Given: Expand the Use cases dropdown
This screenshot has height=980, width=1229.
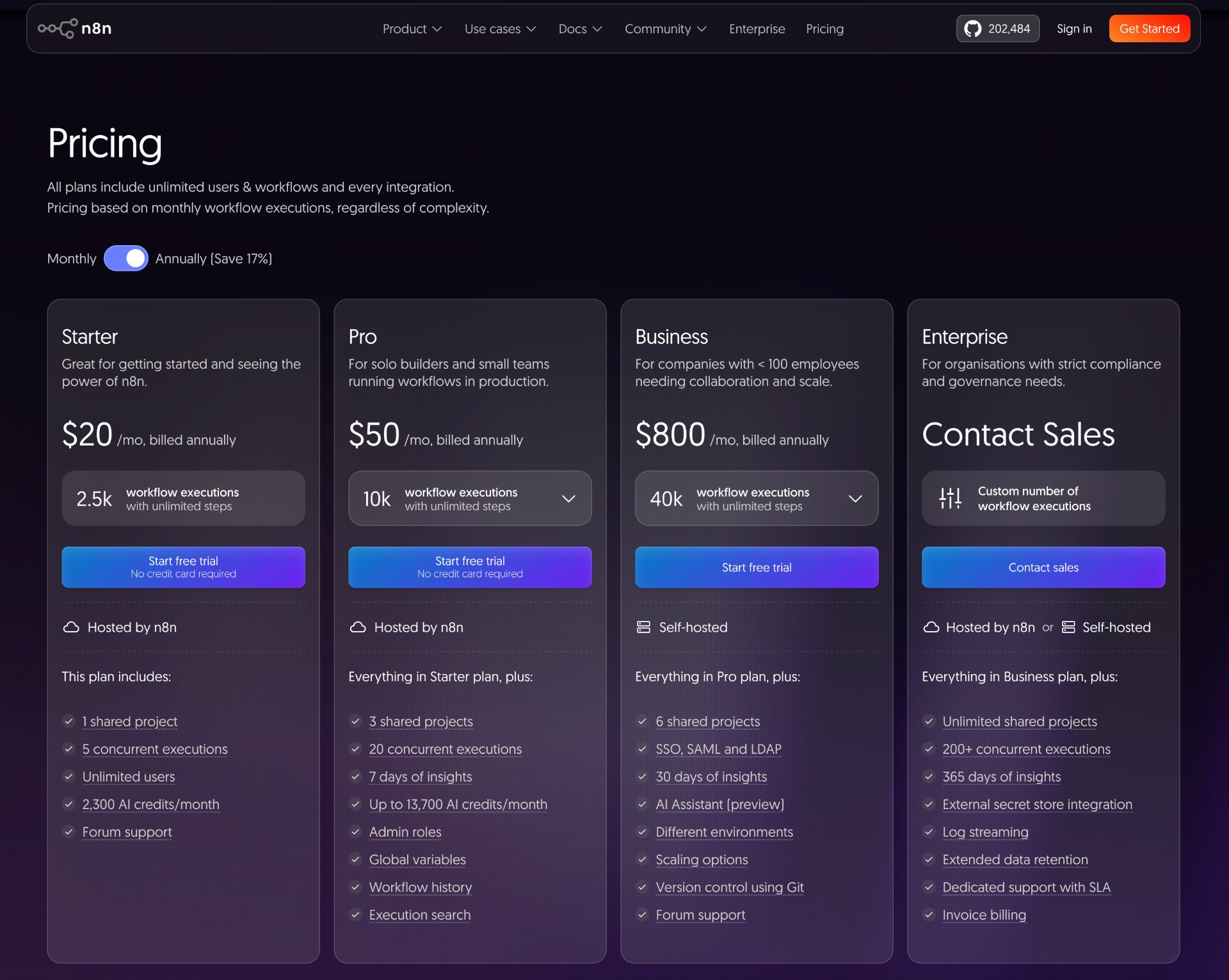Looking at the screenshot, I should click(500, 29).
